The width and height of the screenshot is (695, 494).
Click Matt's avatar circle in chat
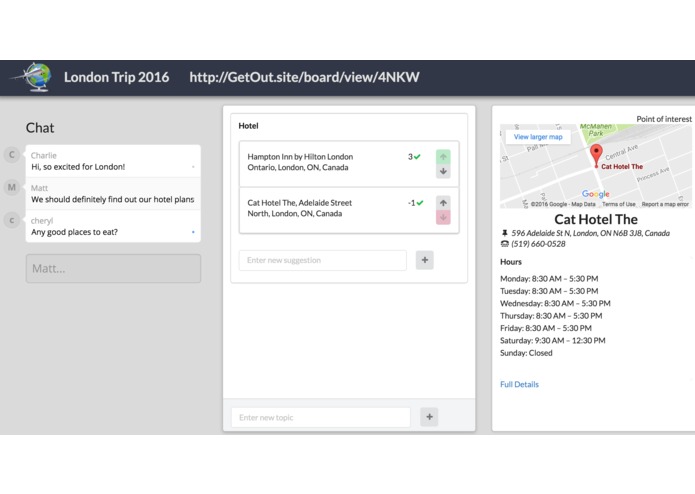(12, 187)
